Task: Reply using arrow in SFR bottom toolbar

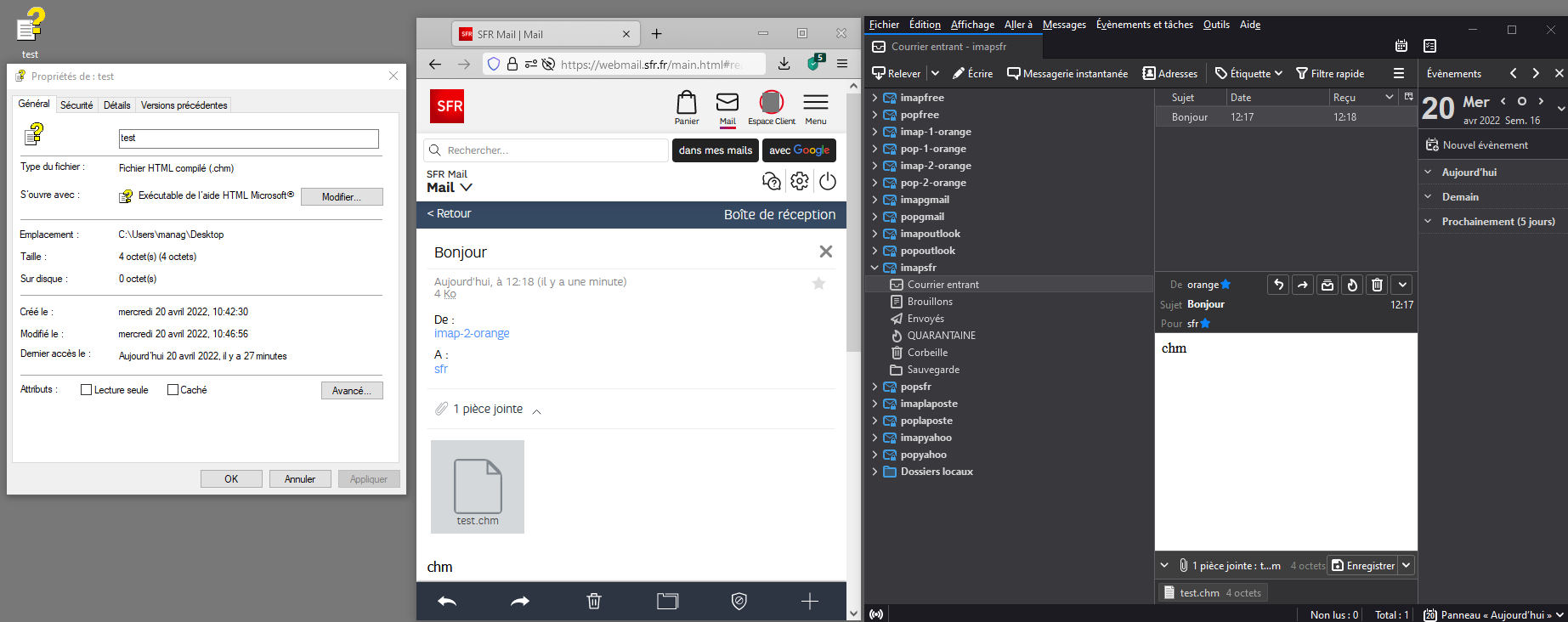Action: pyautogui.click(x=447, y=602)
